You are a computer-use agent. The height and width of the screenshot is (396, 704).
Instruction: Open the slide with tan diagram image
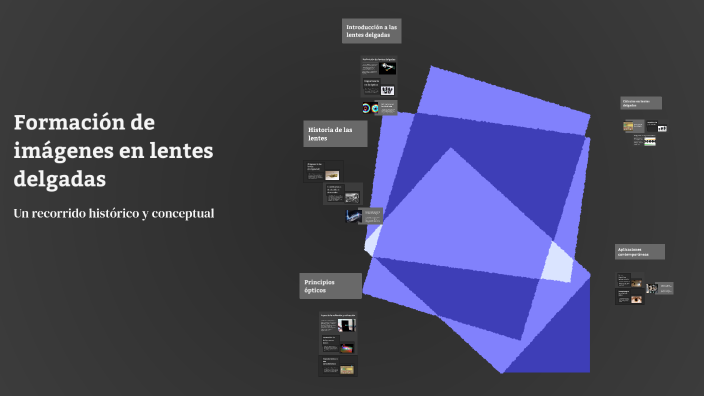pos(338,366)
